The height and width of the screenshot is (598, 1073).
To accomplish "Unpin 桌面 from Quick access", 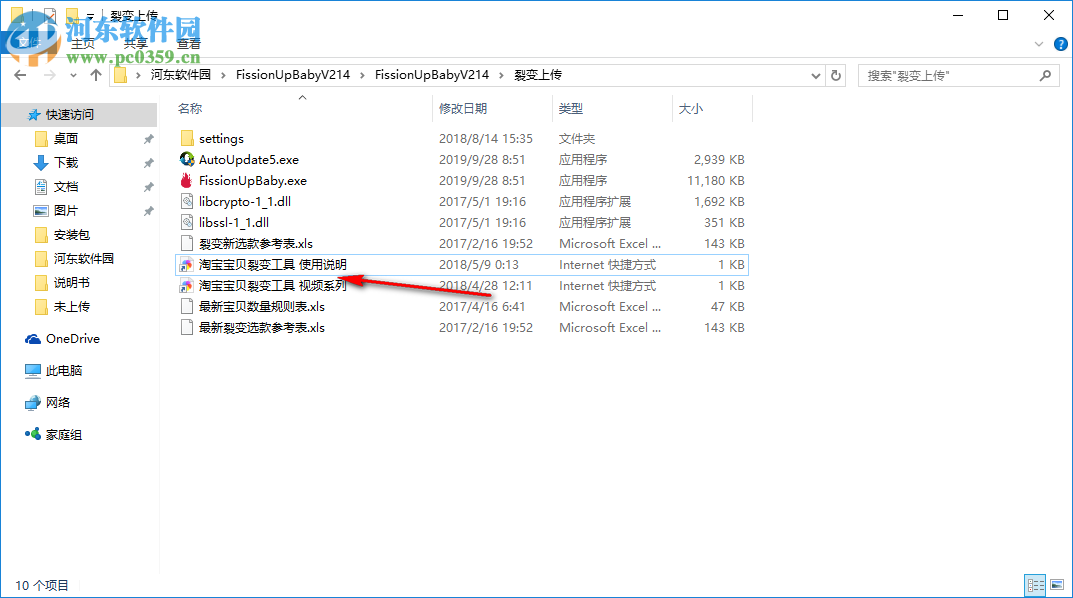I will point(146,138).
